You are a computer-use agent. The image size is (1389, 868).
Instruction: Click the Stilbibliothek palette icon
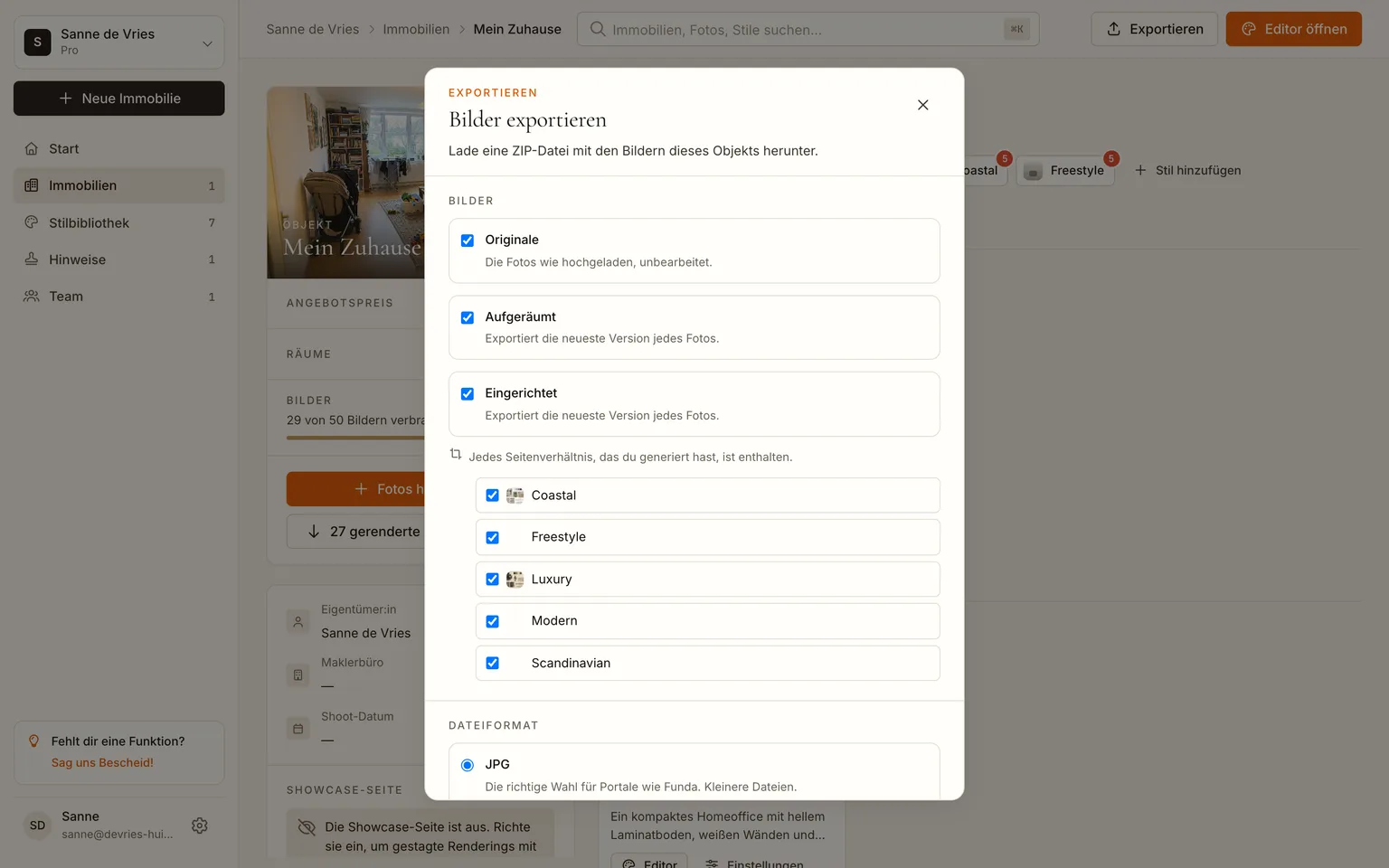coord(32,222)
